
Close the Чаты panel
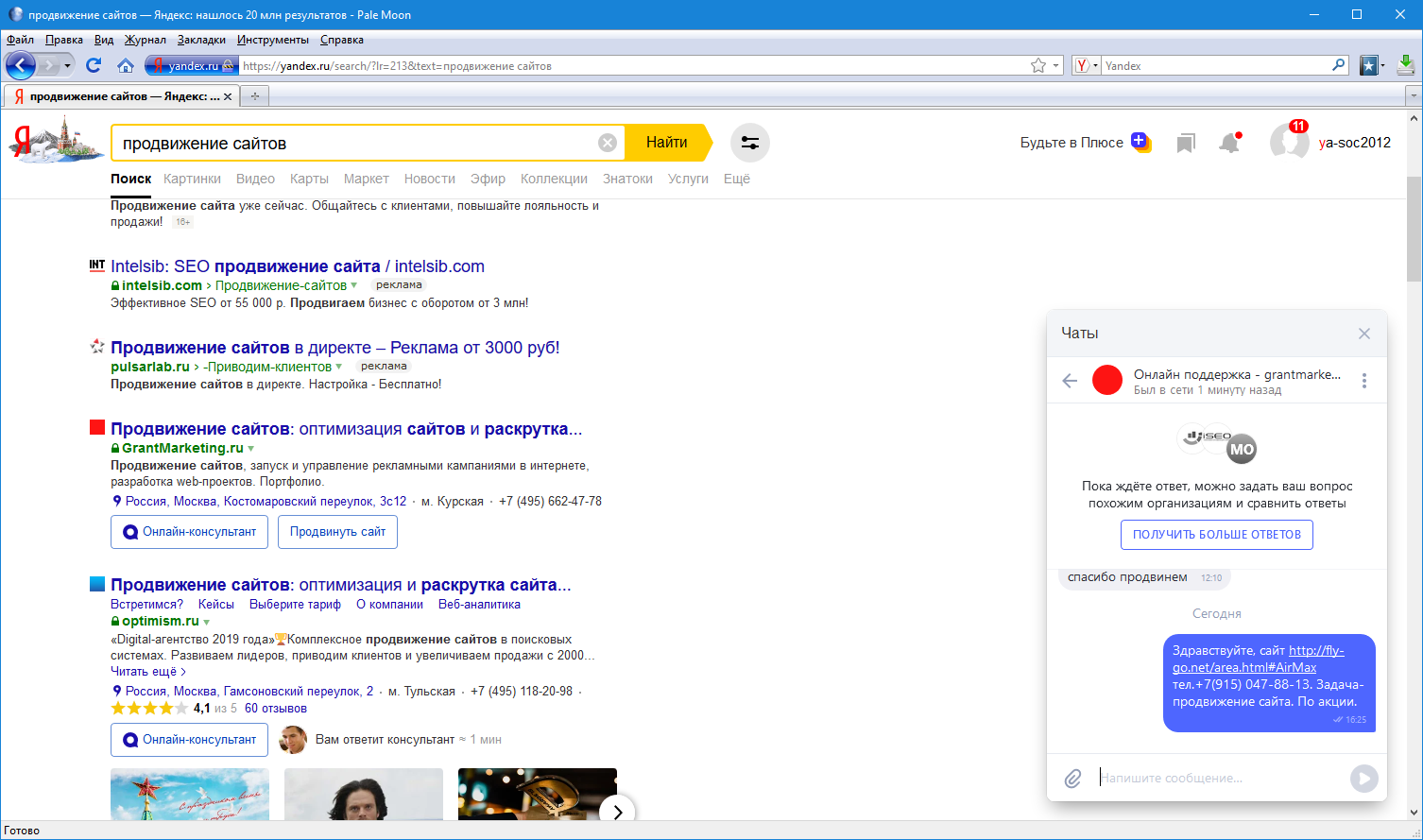click(x=1364, y=334)
